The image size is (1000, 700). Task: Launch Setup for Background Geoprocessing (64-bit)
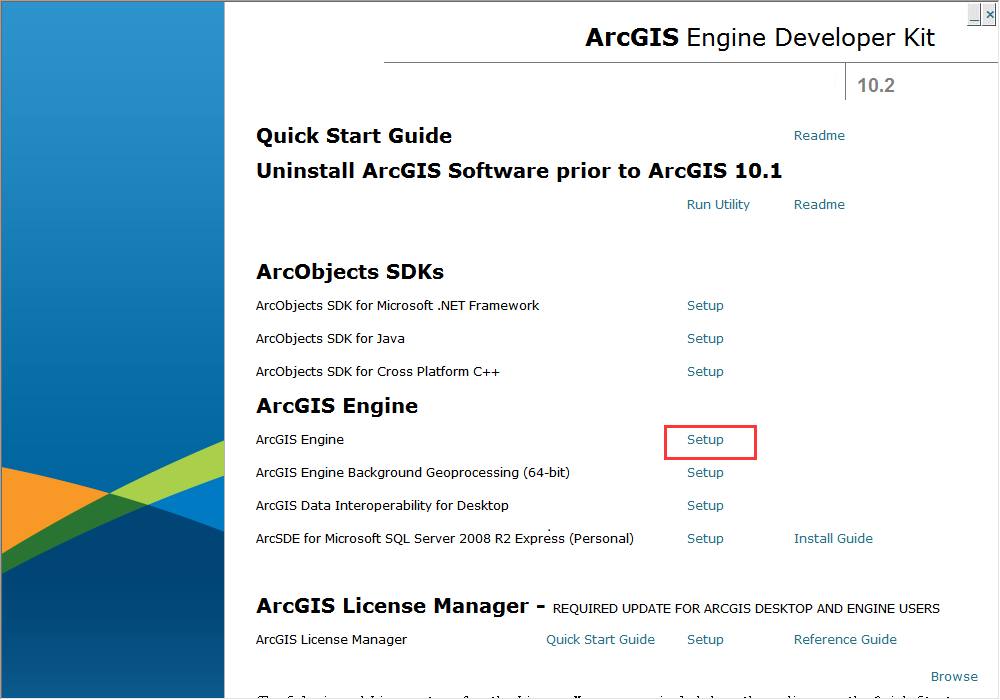(x=705, y=473)
